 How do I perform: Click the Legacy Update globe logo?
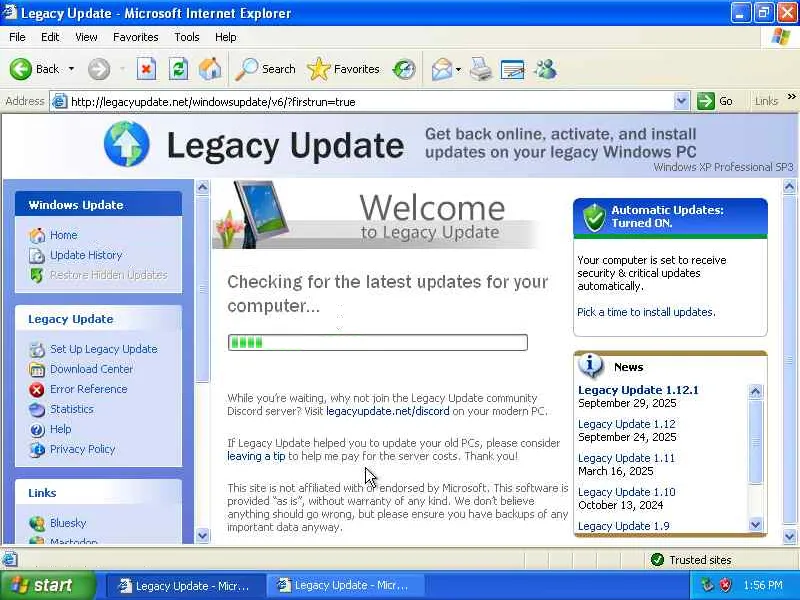127,144
